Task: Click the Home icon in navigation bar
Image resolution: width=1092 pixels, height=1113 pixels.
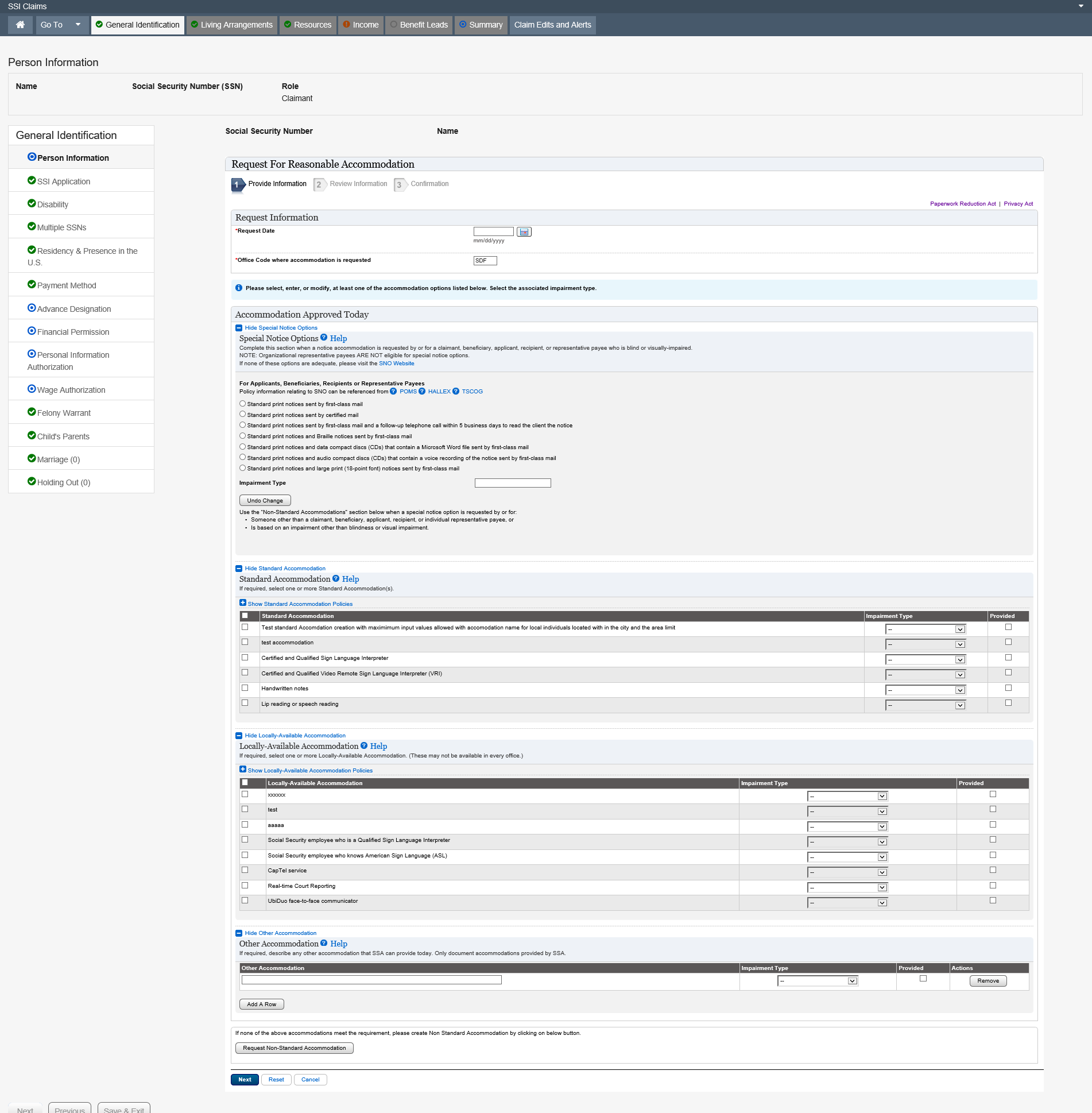Action: point(20,25)
